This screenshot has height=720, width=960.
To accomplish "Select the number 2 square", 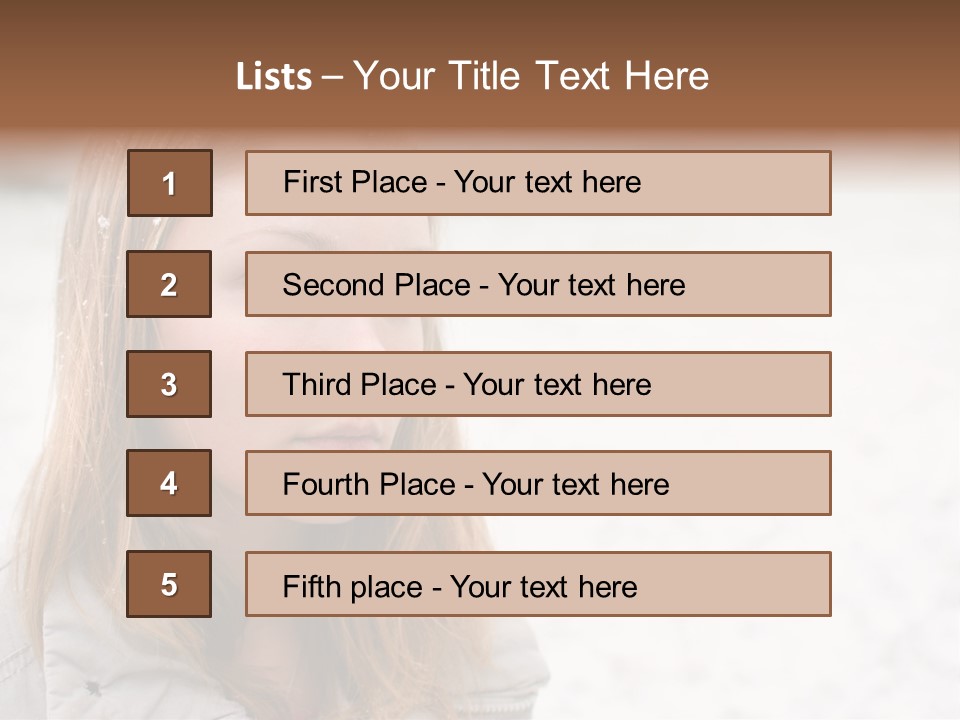I will (169, 284).
